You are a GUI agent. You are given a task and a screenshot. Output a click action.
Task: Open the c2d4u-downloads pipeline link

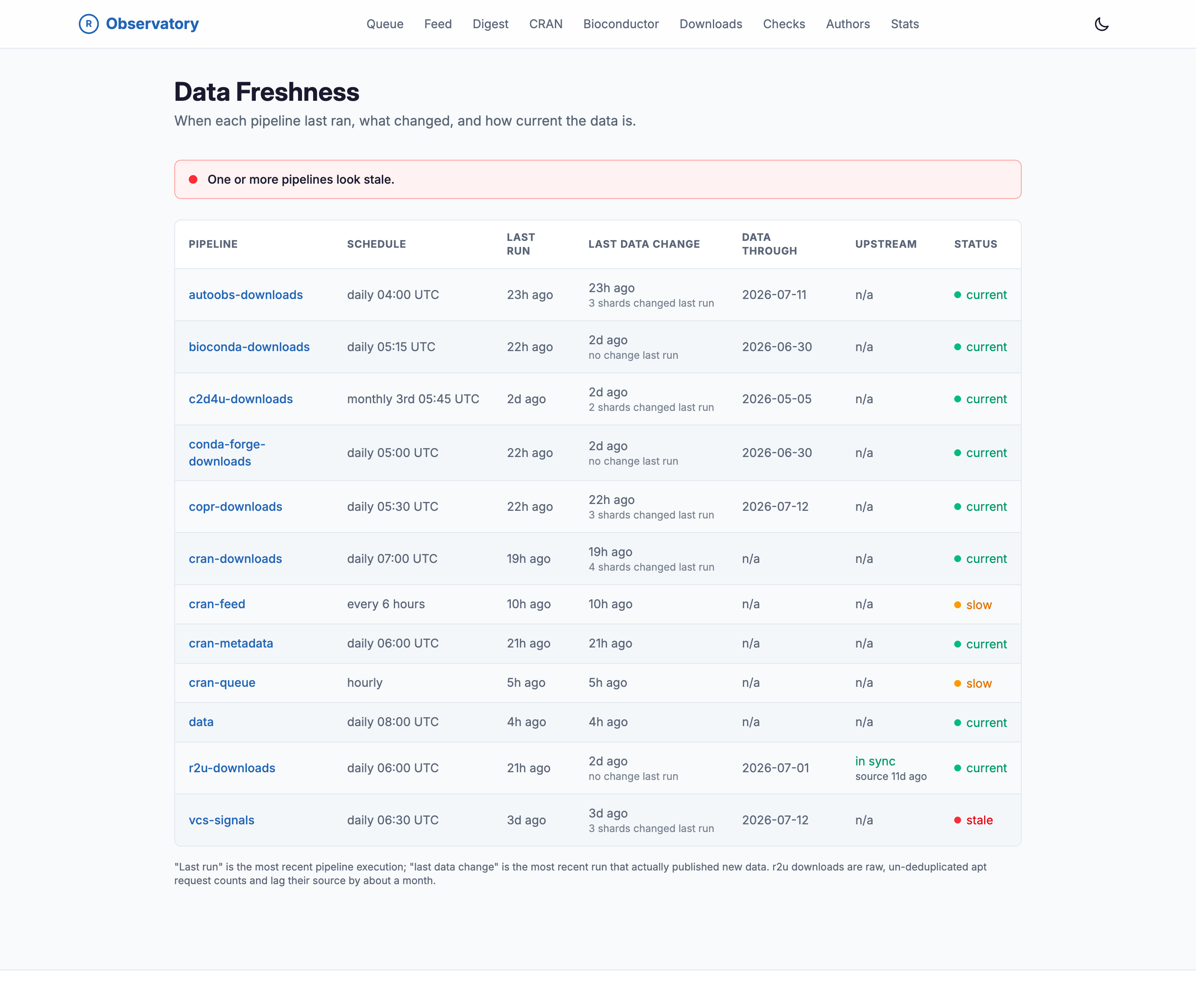(240, 399)
